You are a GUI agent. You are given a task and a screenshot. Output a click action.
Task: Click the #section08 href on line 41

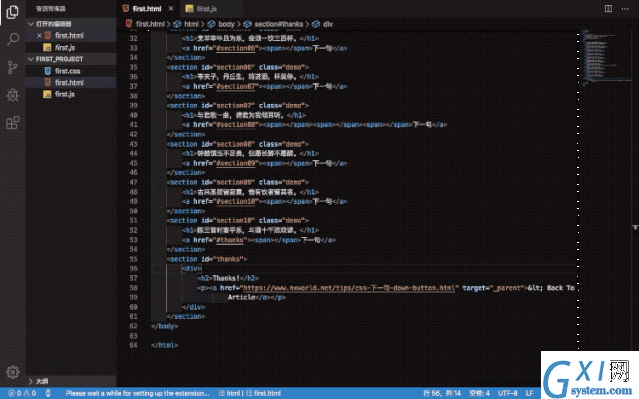[236, 125]
